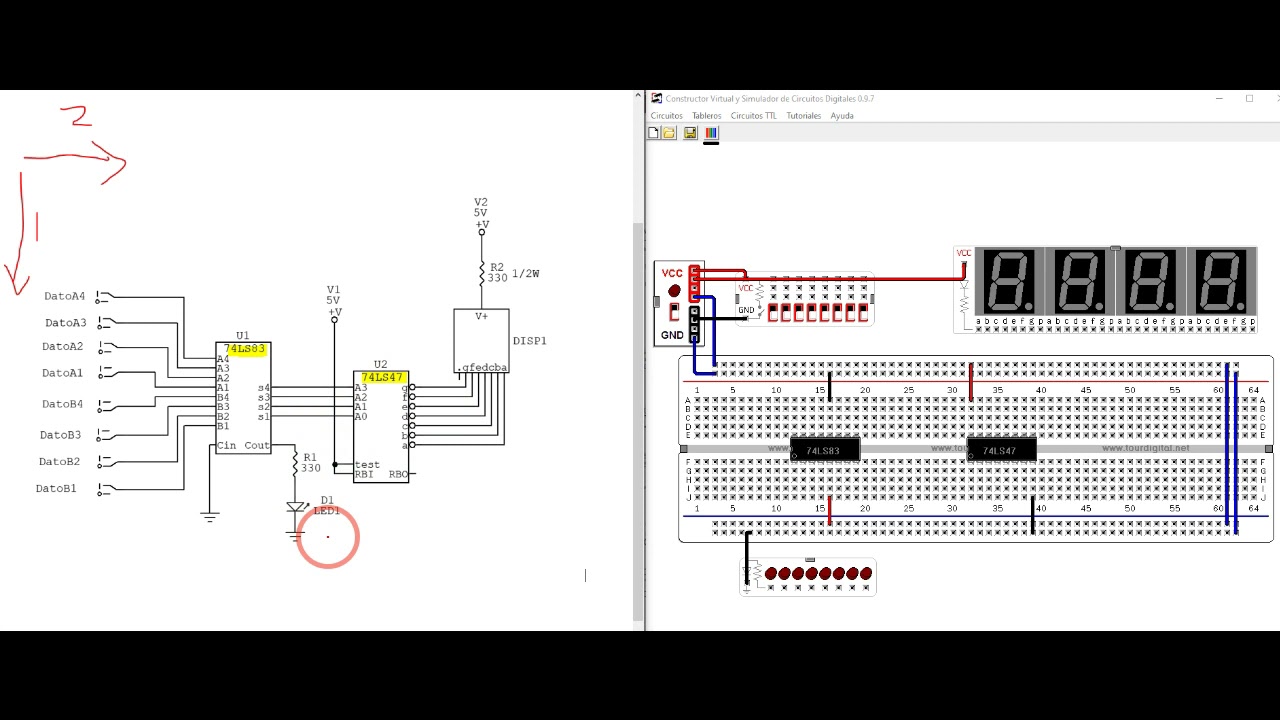The height and width of the screenshot is (720, 1280).
Task: Click the first LED of the LED module
Action: 772,574
